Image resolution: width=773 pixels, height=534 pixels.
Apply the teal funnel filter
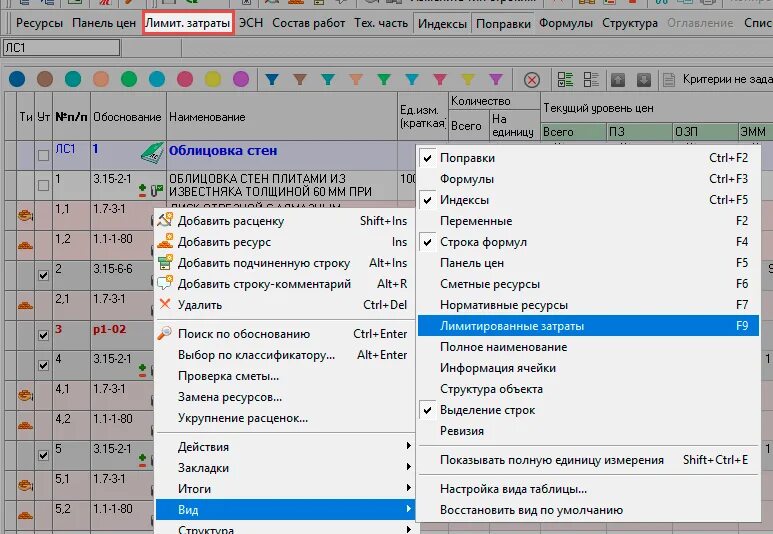(x=328, y=79)
